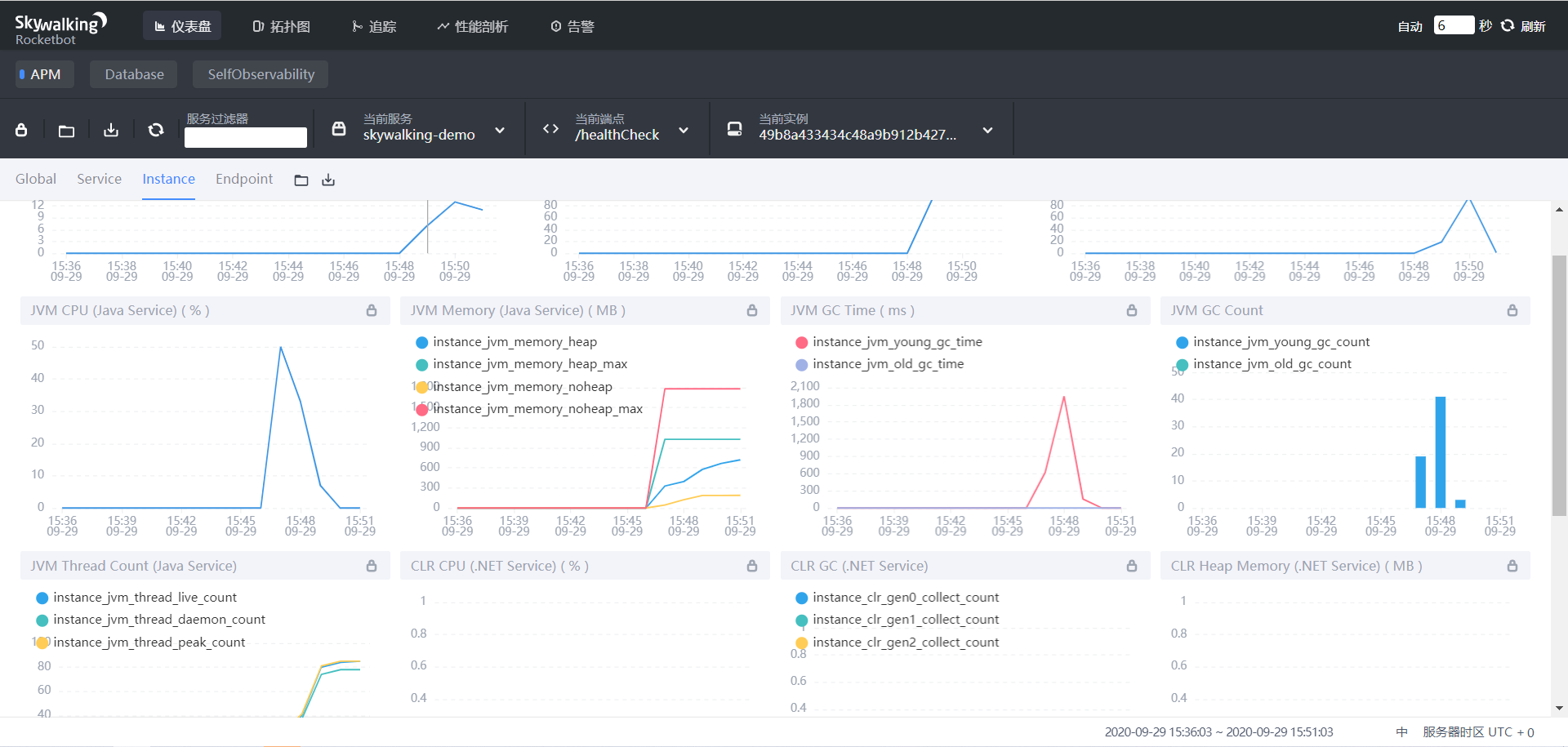Click lock icon on JVM CPU panel

tap(372, 310)
